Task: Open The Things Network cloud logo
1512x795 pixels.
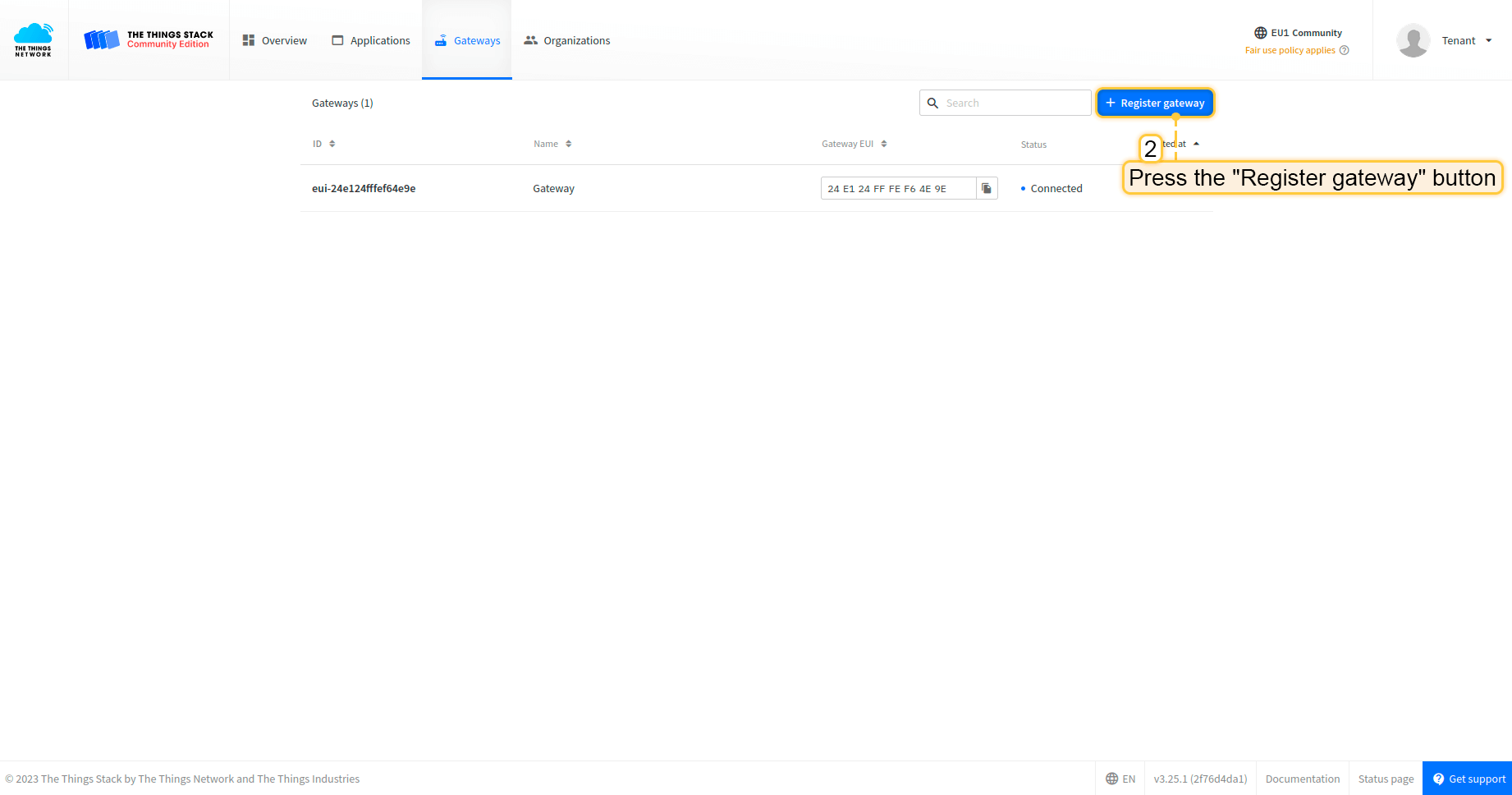Action: click(33, 39)
